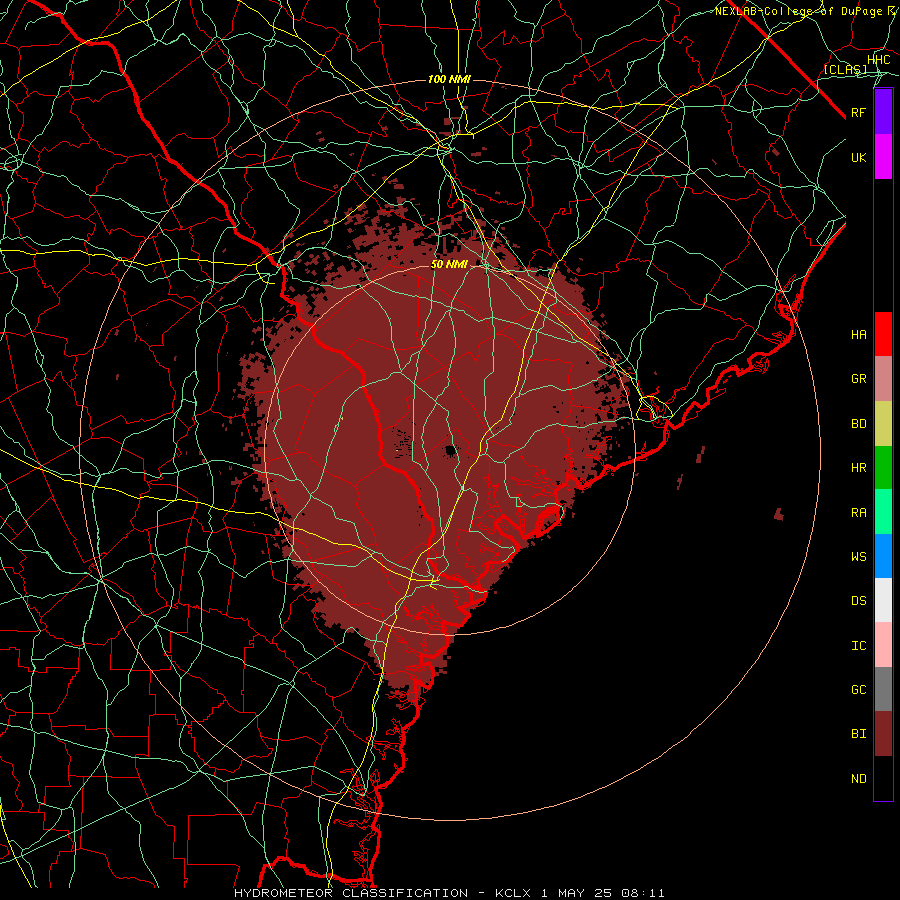Click the GC legend label

point(859,690)
